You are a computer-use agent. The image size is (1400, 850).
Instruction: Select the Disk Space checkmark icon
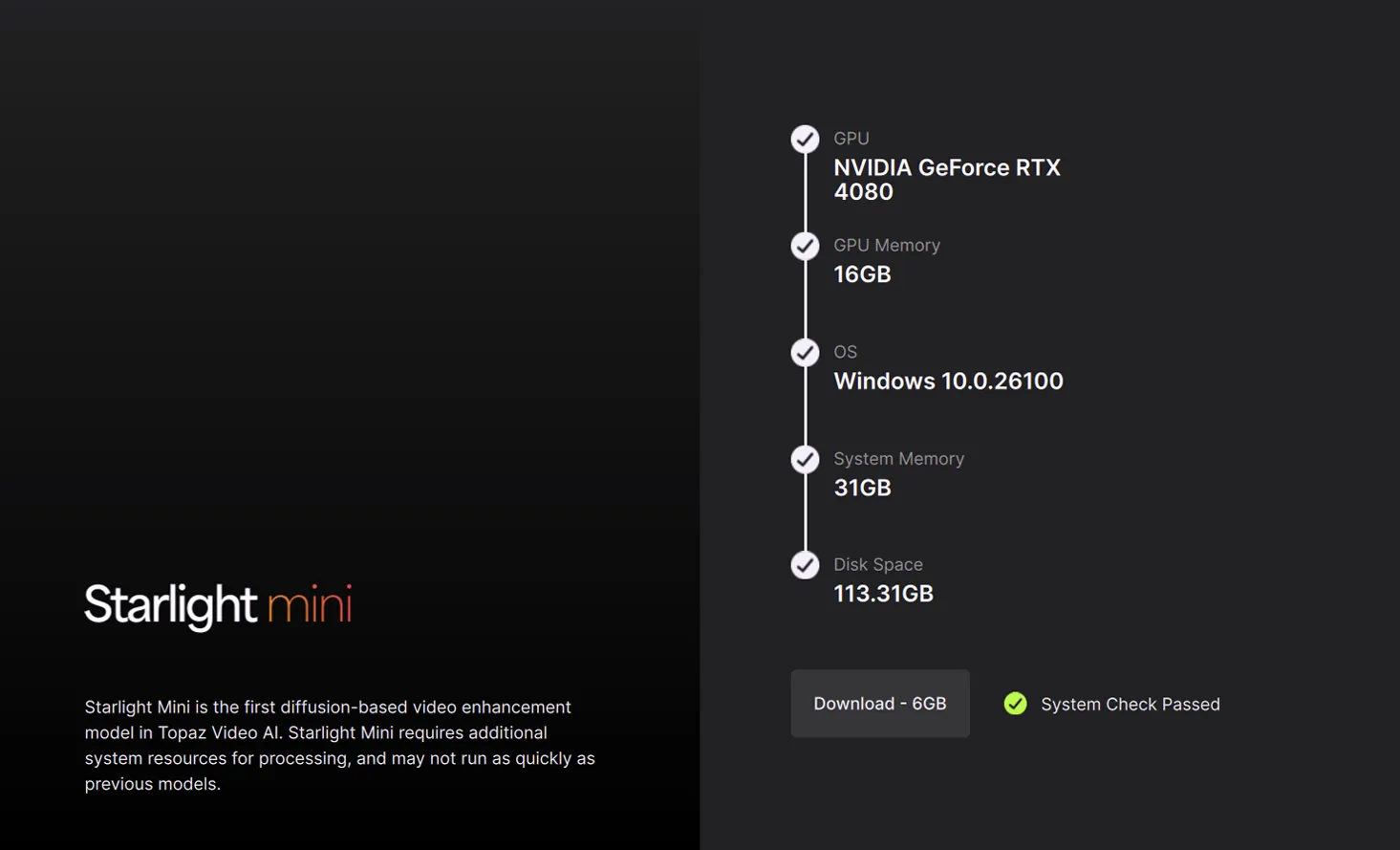805,565
